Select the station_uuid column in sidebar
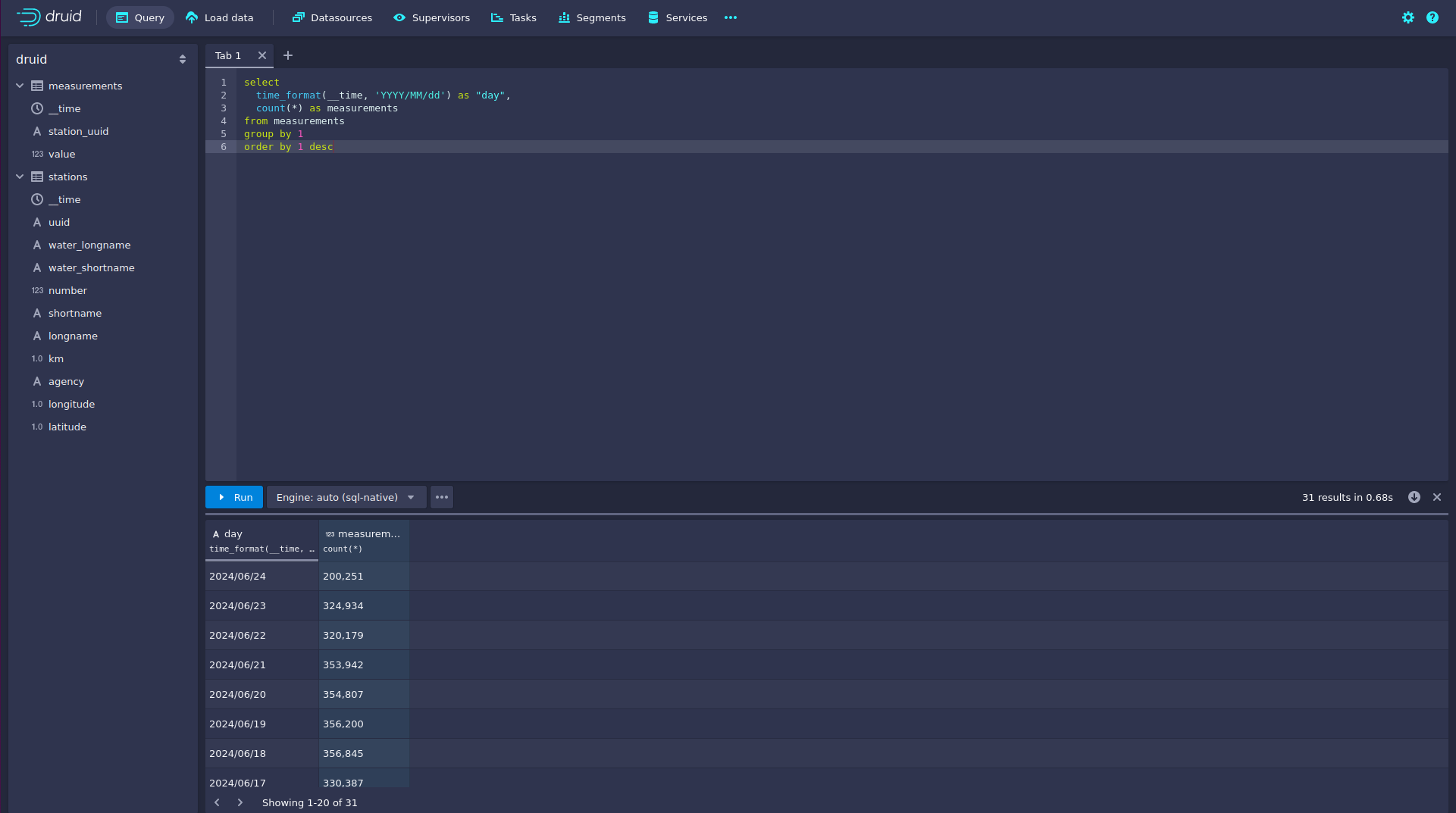This screenshot has height=813, width=1456. click(78, 131)
